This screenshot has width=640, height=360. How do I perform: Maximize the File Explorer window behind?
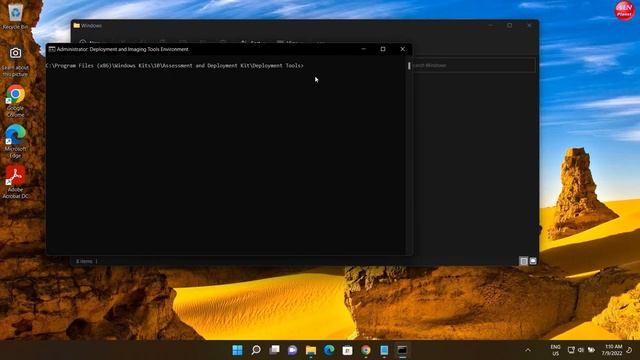click(509, 25)
